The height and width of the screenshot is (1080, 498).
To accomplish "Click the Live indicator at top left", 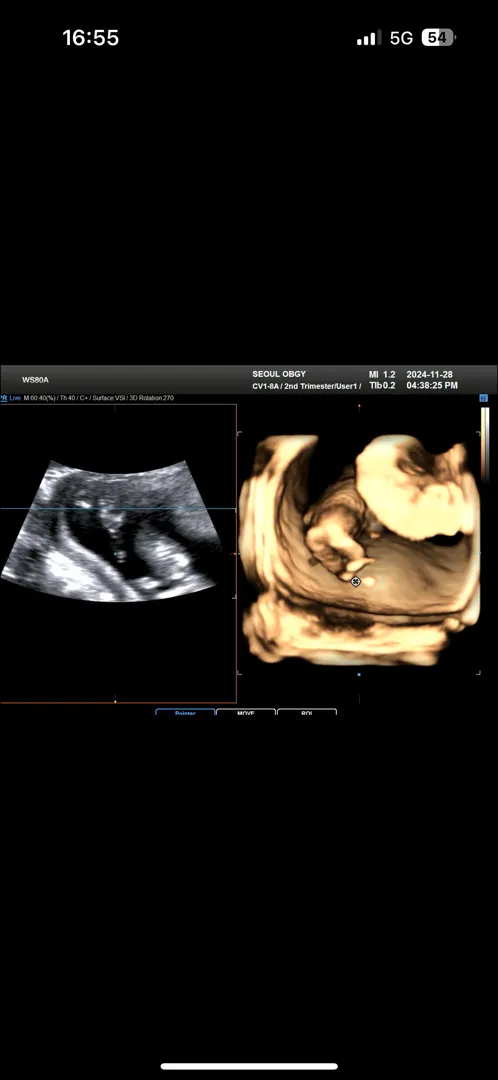I will (14, 398).
